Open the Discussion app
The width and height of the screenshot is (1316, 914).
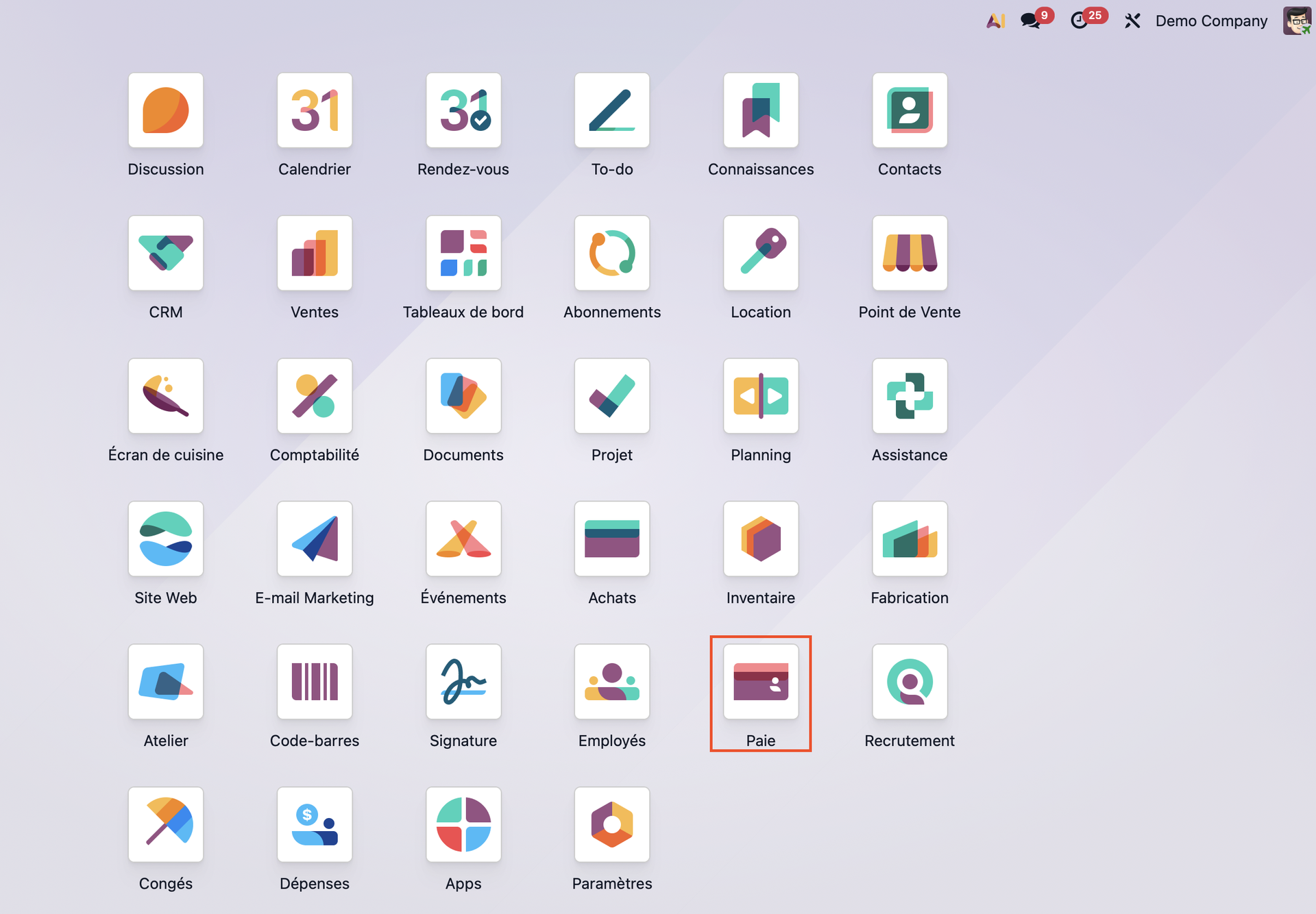tap(165, 110)
